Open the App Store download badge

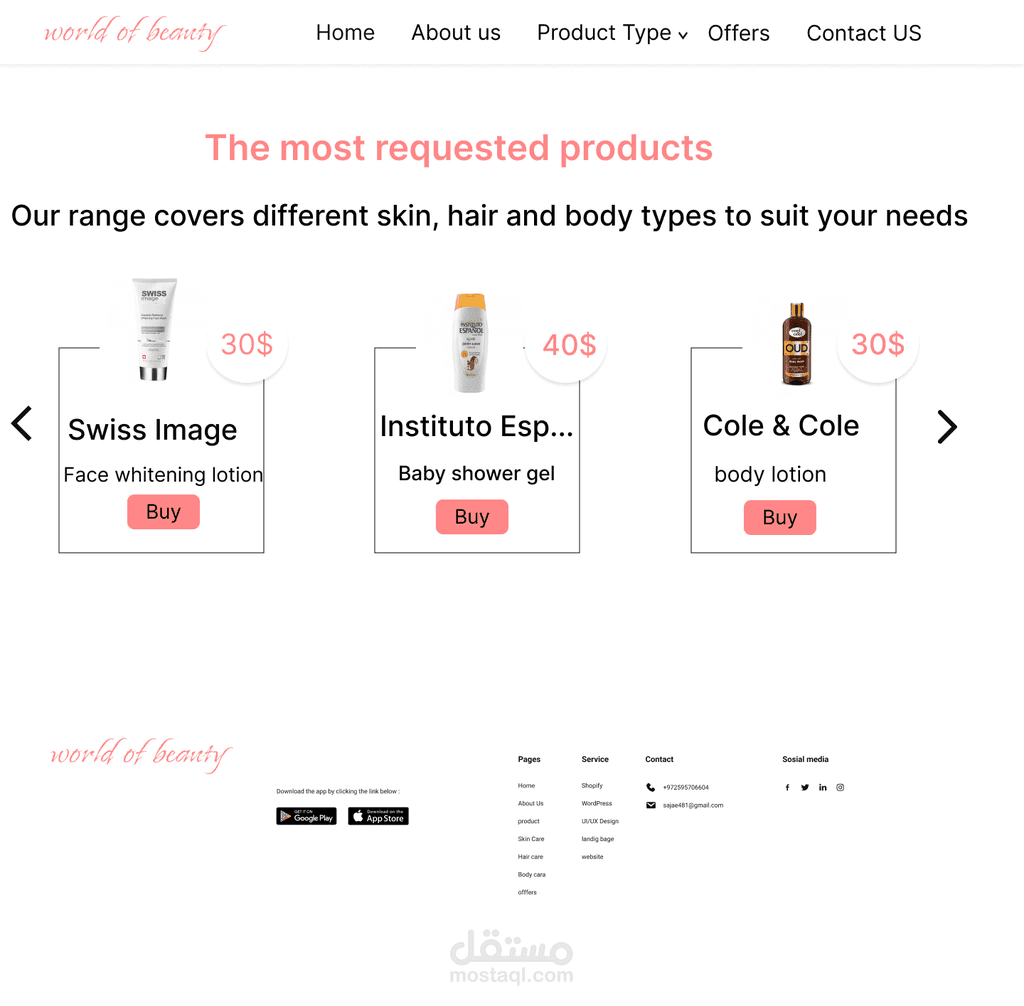click(x=378, y=817)
